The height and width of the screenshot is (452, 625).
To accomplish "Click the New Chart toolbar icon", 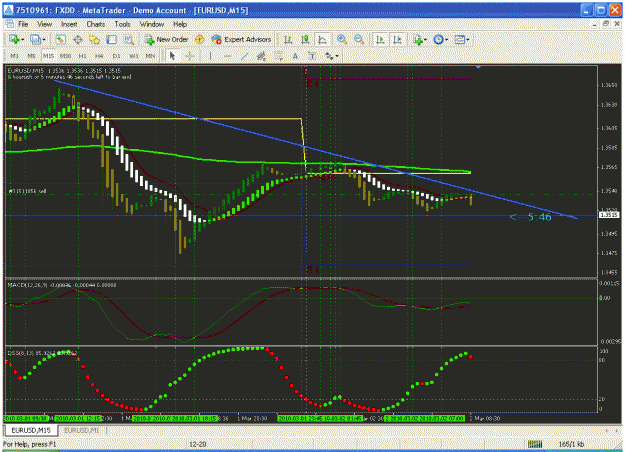I will 14,39.
